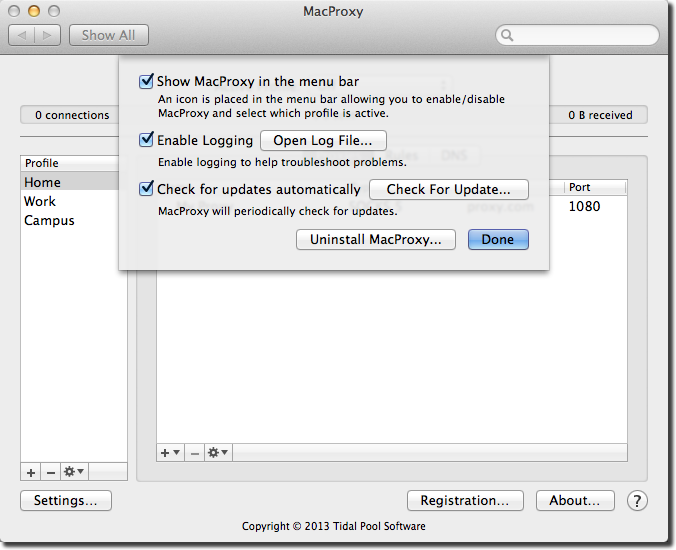The width and height of the screenshot is (676, 550).
Task: Click the magnifying glass search icon
Action: pos(507,35)
